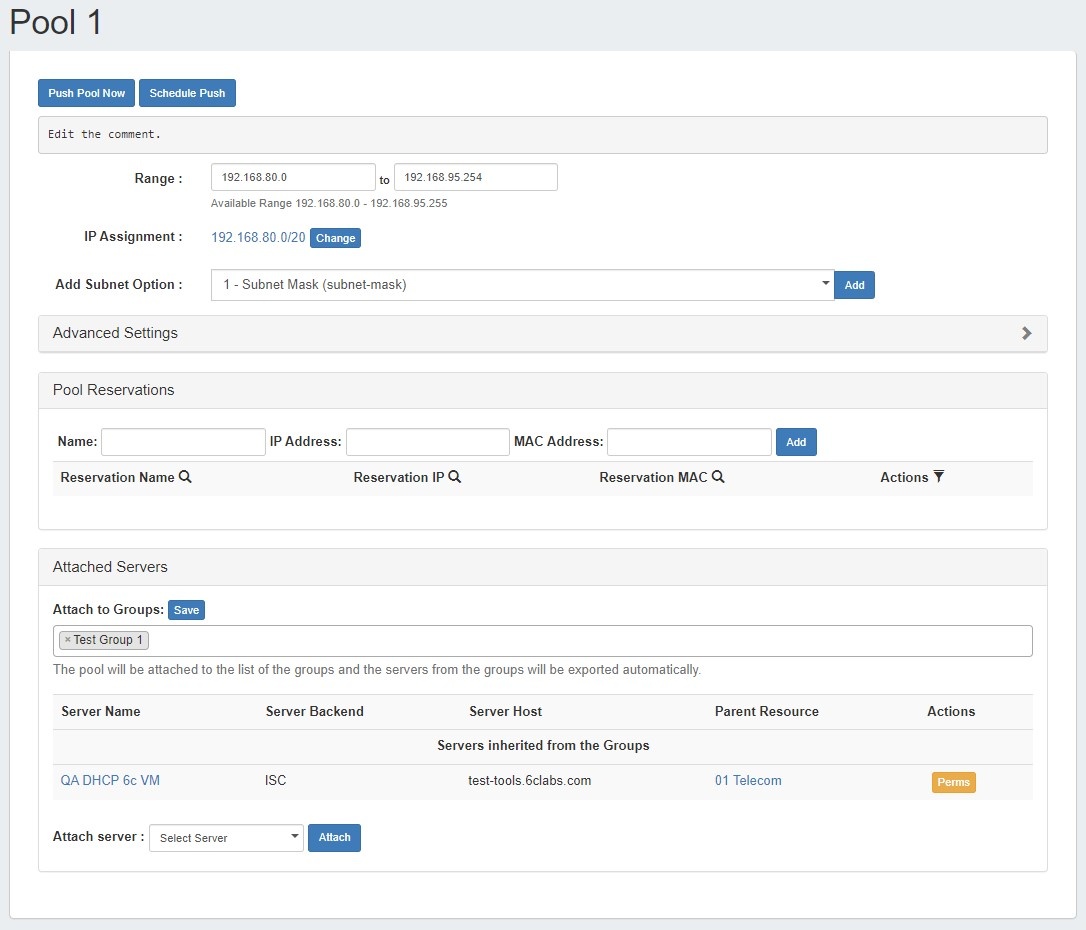
Task: Open the Select Server dropdown
Action: click(226, 838)
